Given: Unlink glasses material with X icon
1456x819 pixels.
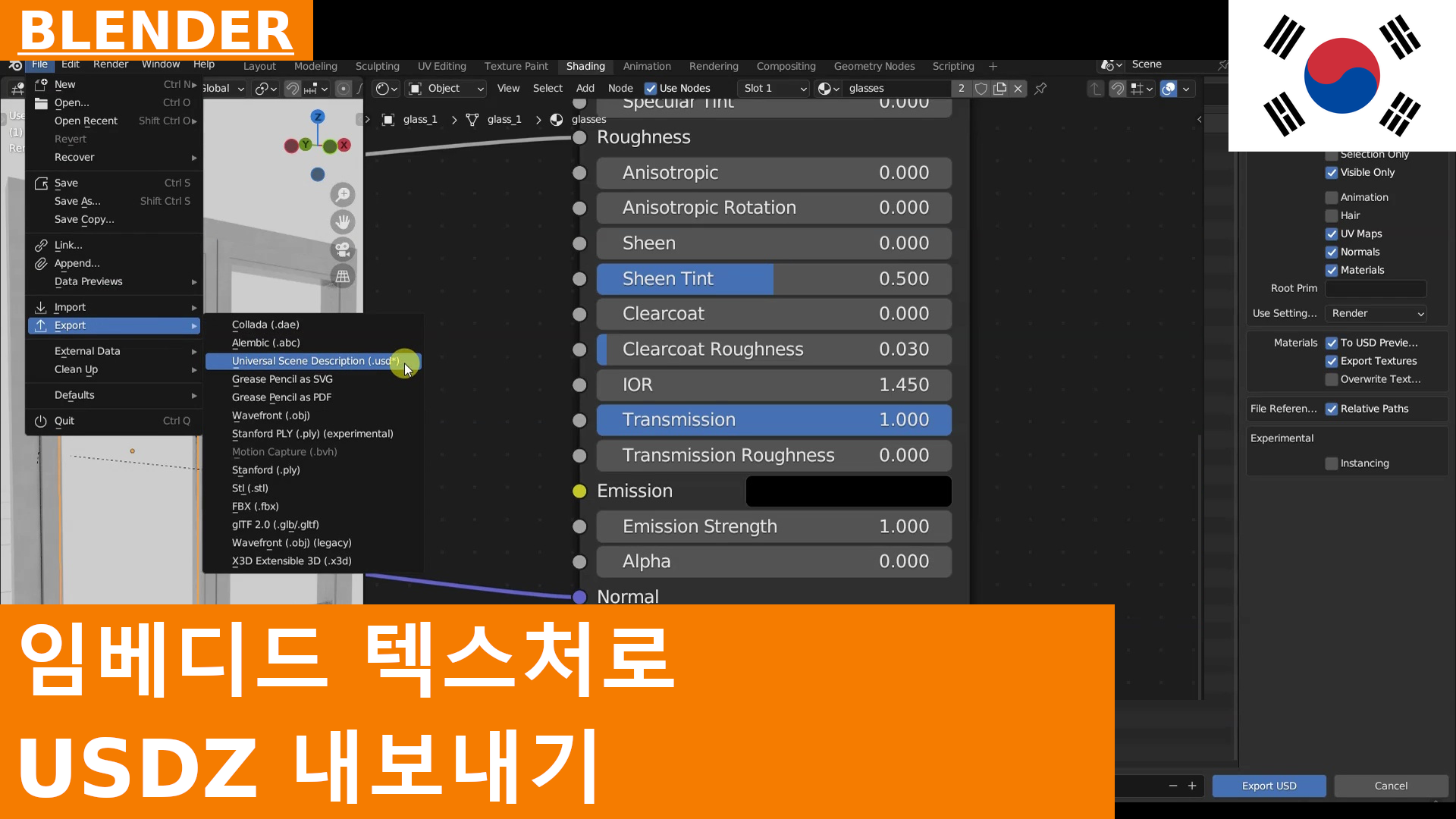Looking at the screenshot, I should (x=1018, y=89).
